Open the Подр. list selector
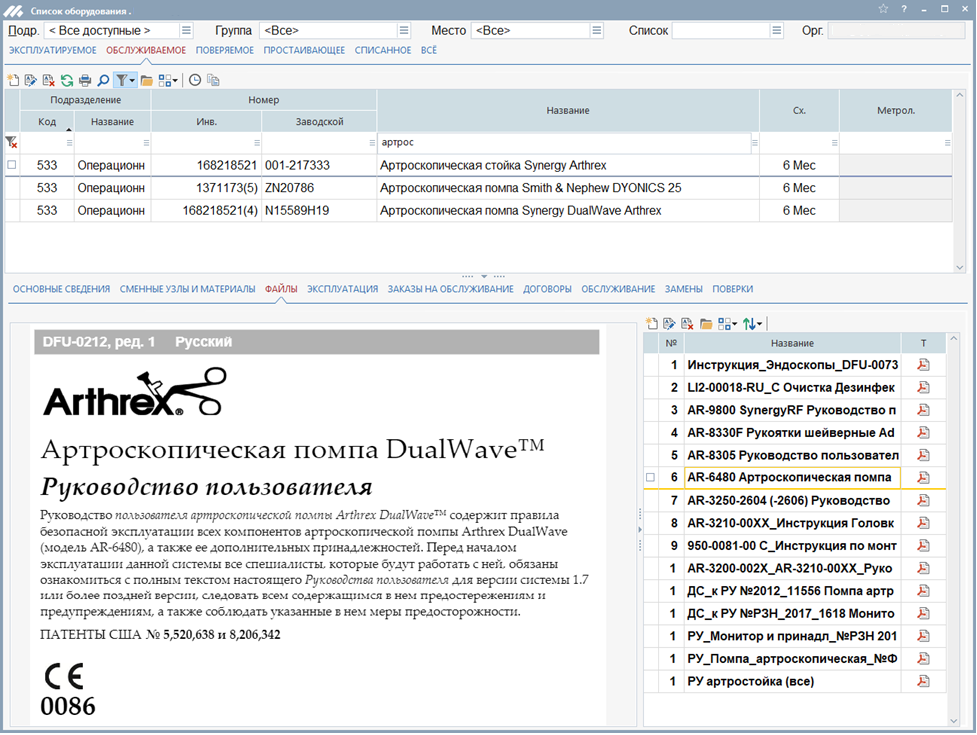 [186, 31]
